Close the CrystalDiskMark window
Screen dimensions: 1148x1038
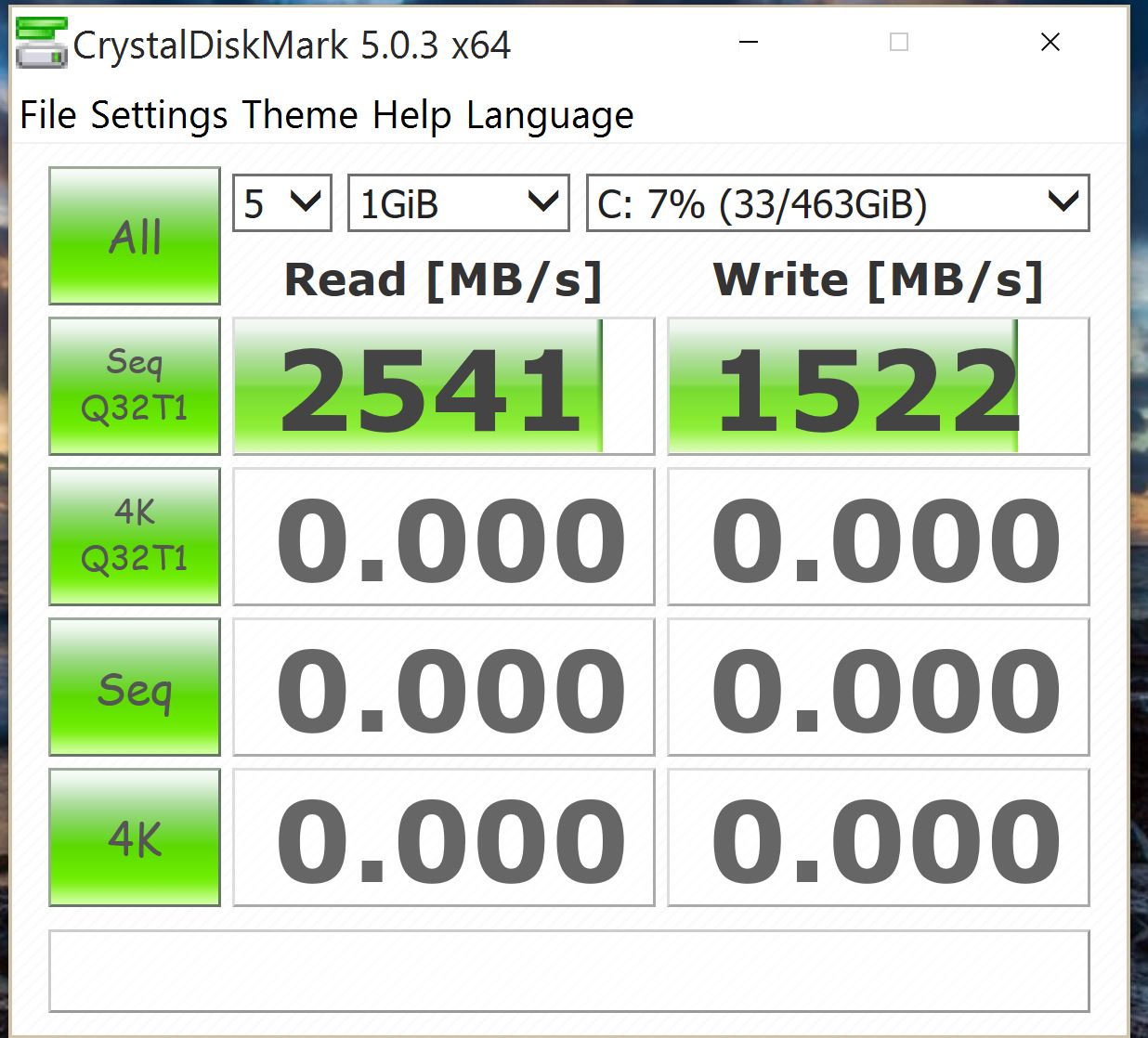[x=1050, y=42]
